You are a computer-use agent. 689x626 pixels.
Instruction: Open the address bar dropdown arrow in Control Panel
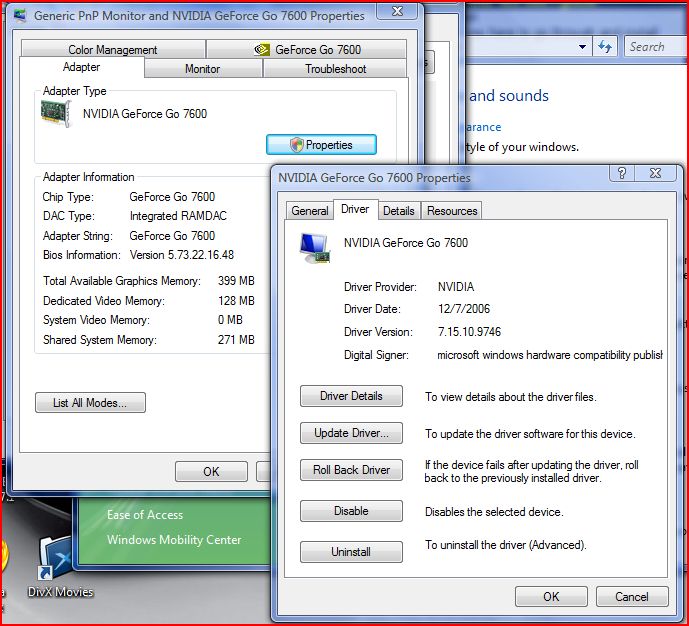(582, 47)
